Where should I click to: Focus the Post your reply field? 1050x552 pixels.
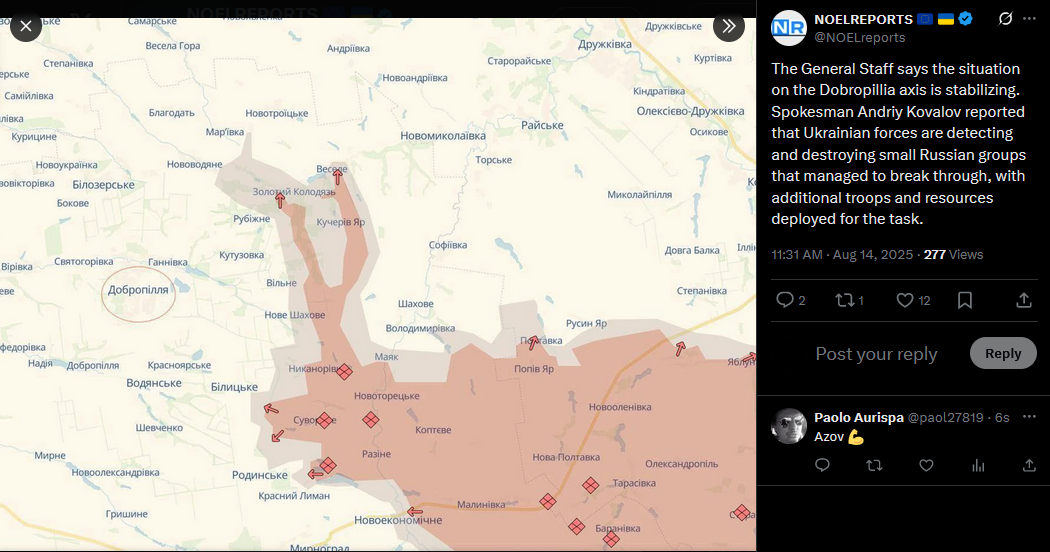tap(876, 354)
